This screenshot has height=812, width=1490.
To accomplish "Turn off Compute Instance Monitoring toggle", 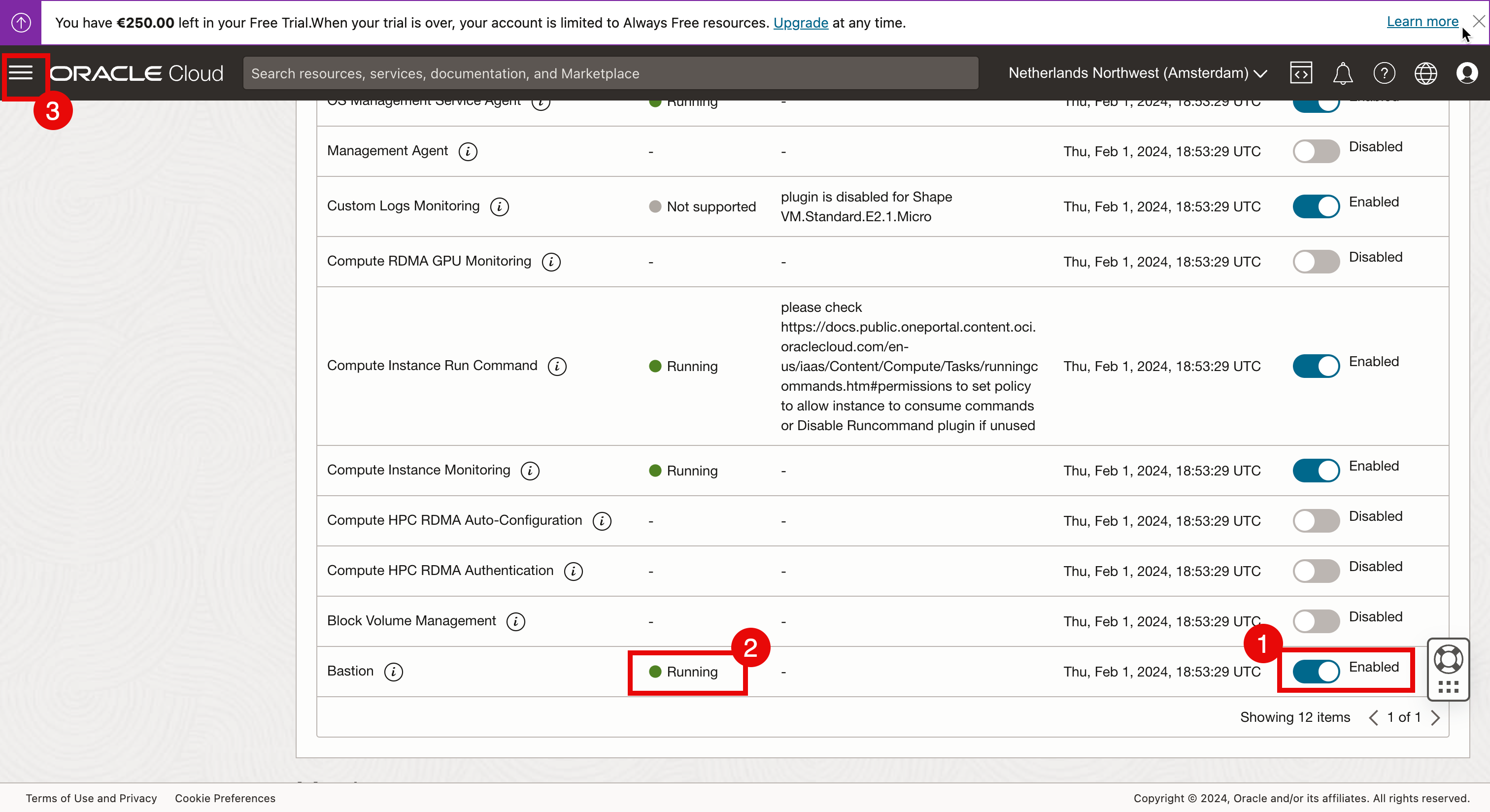I will click(1316, 470).
